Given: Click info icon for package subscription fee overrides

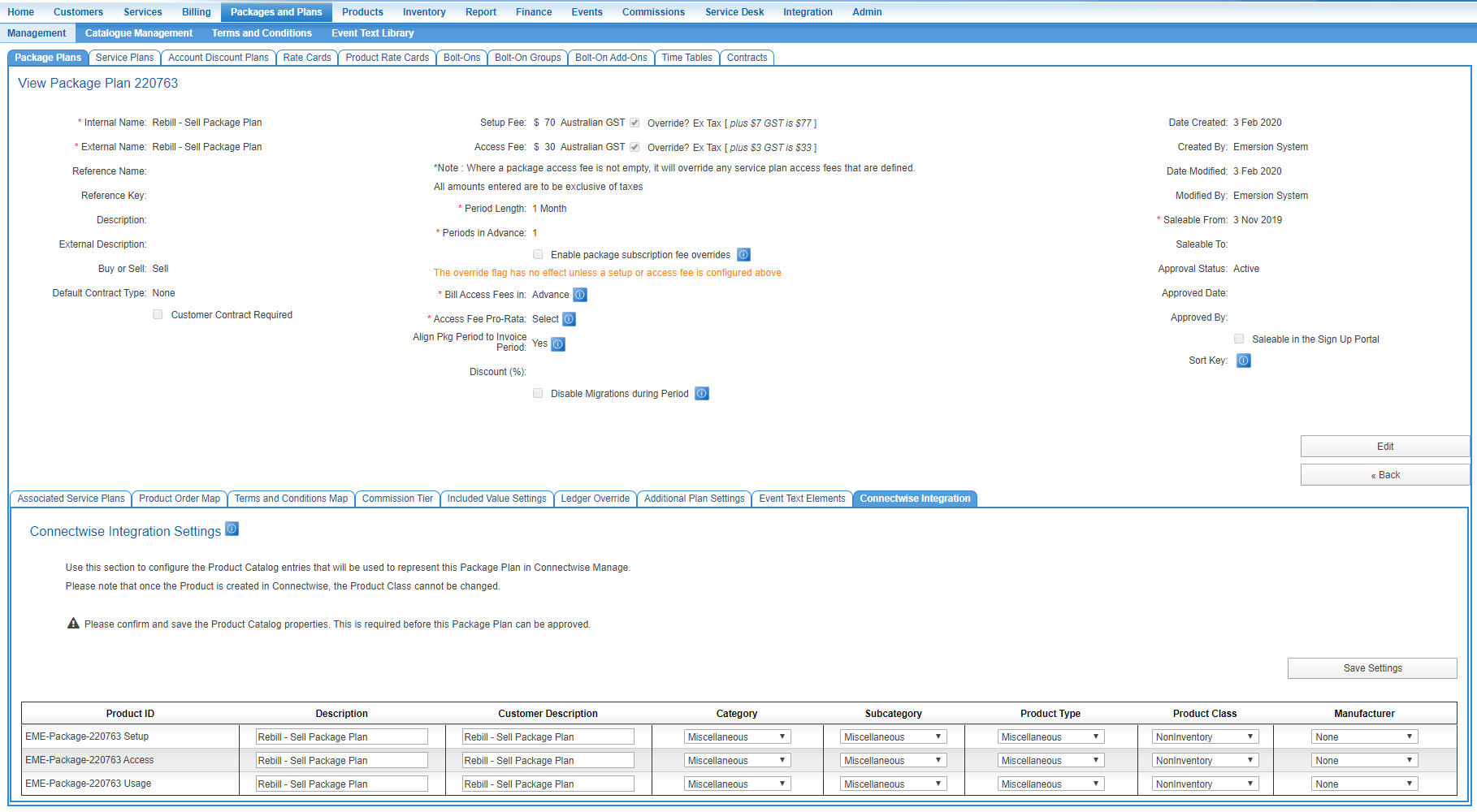Looking at the screenshot, I should coord(743,255).
